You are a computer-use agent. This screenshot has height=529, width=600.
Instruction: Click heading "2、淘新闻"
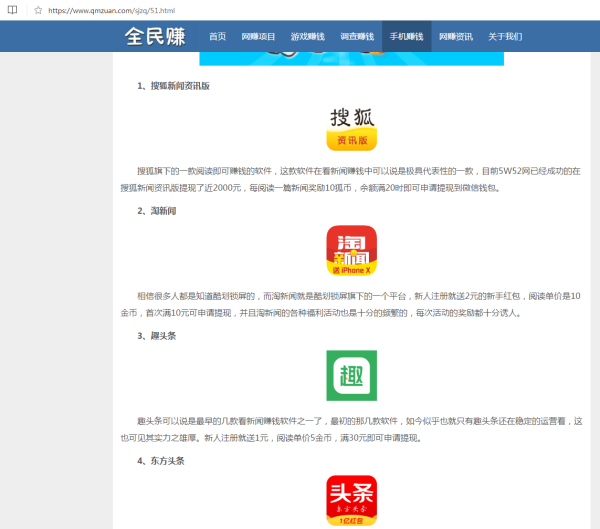click(157, 211)
